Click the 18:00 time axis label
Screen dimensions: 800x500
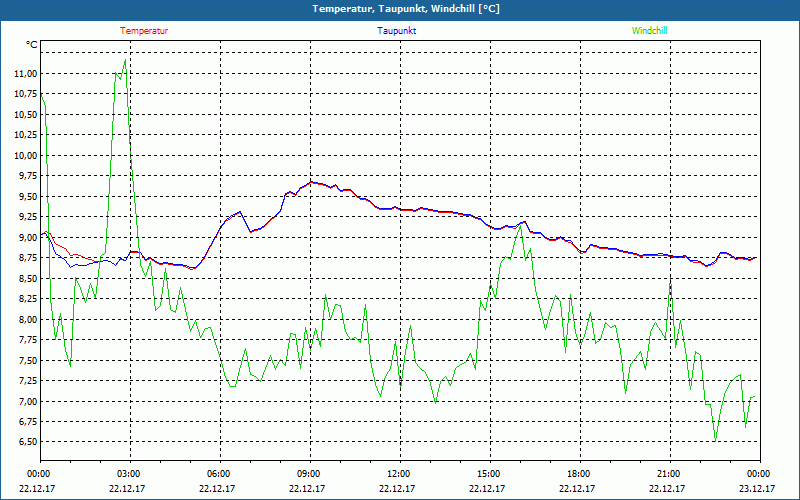tap(577, 473)
